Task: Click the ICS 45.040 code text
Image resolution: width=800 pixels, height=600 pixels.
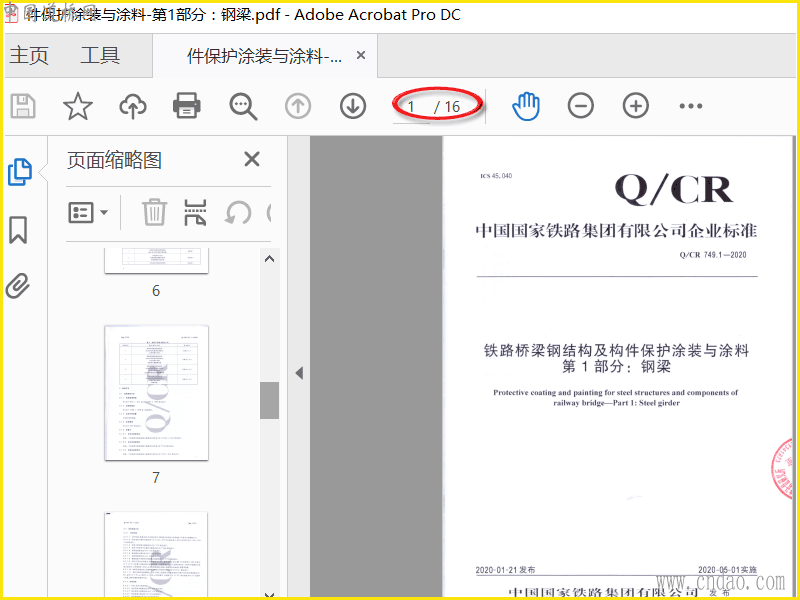Action: click(496, 176)
